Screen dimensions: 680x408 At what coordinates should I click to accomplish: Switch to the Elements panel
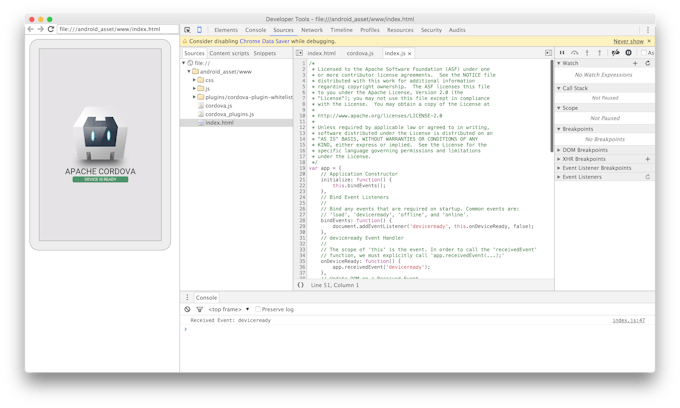(226, 30)
